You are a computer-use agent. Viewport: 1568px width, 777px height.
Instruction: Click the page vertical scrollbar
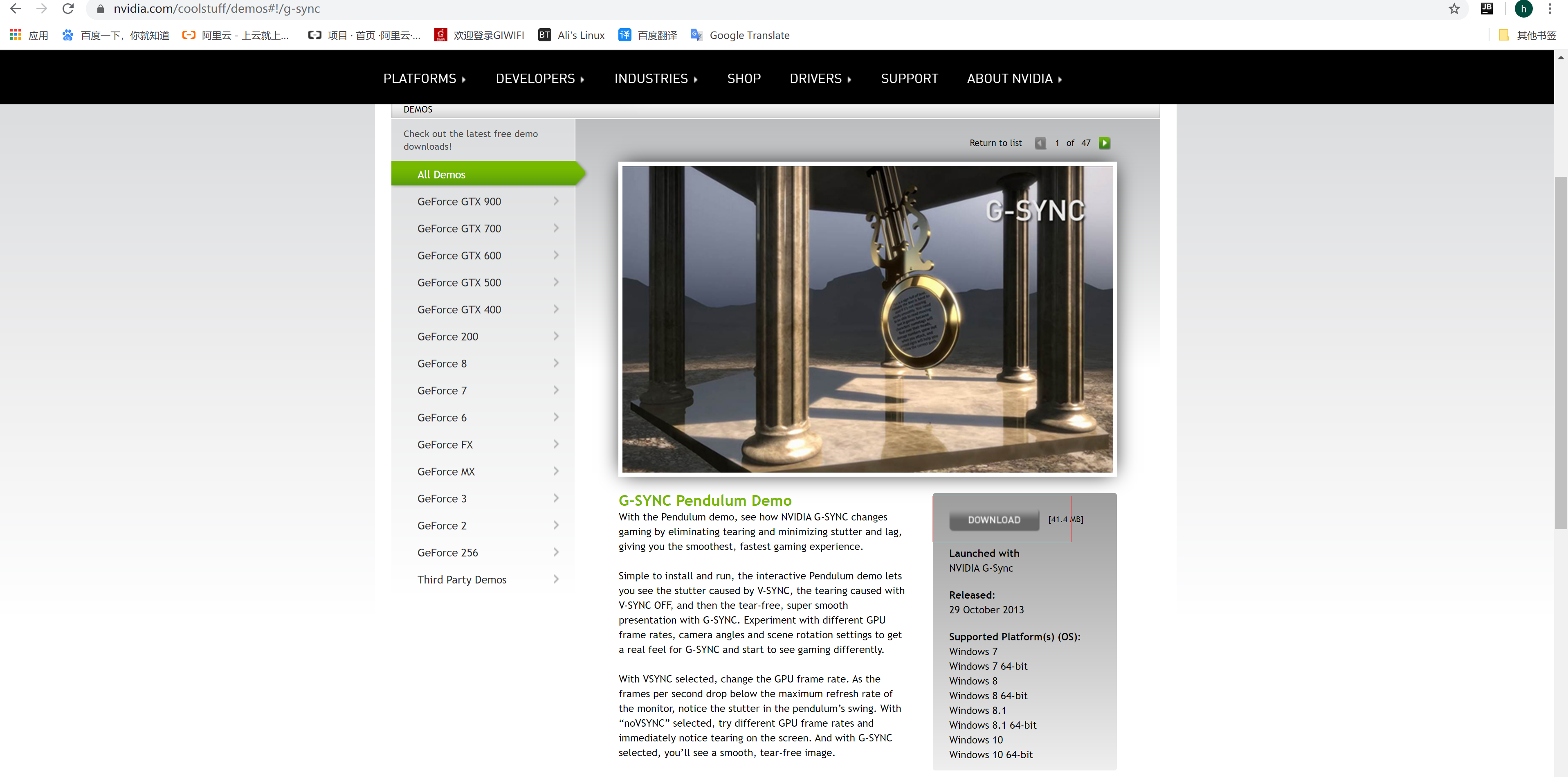(x=1561, y=352)
